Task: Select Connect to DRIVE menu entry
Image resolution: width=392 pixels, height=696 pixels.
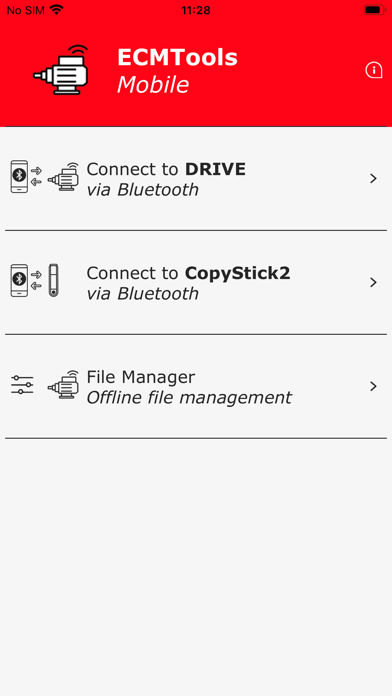Action: click(x=196, y=179)
